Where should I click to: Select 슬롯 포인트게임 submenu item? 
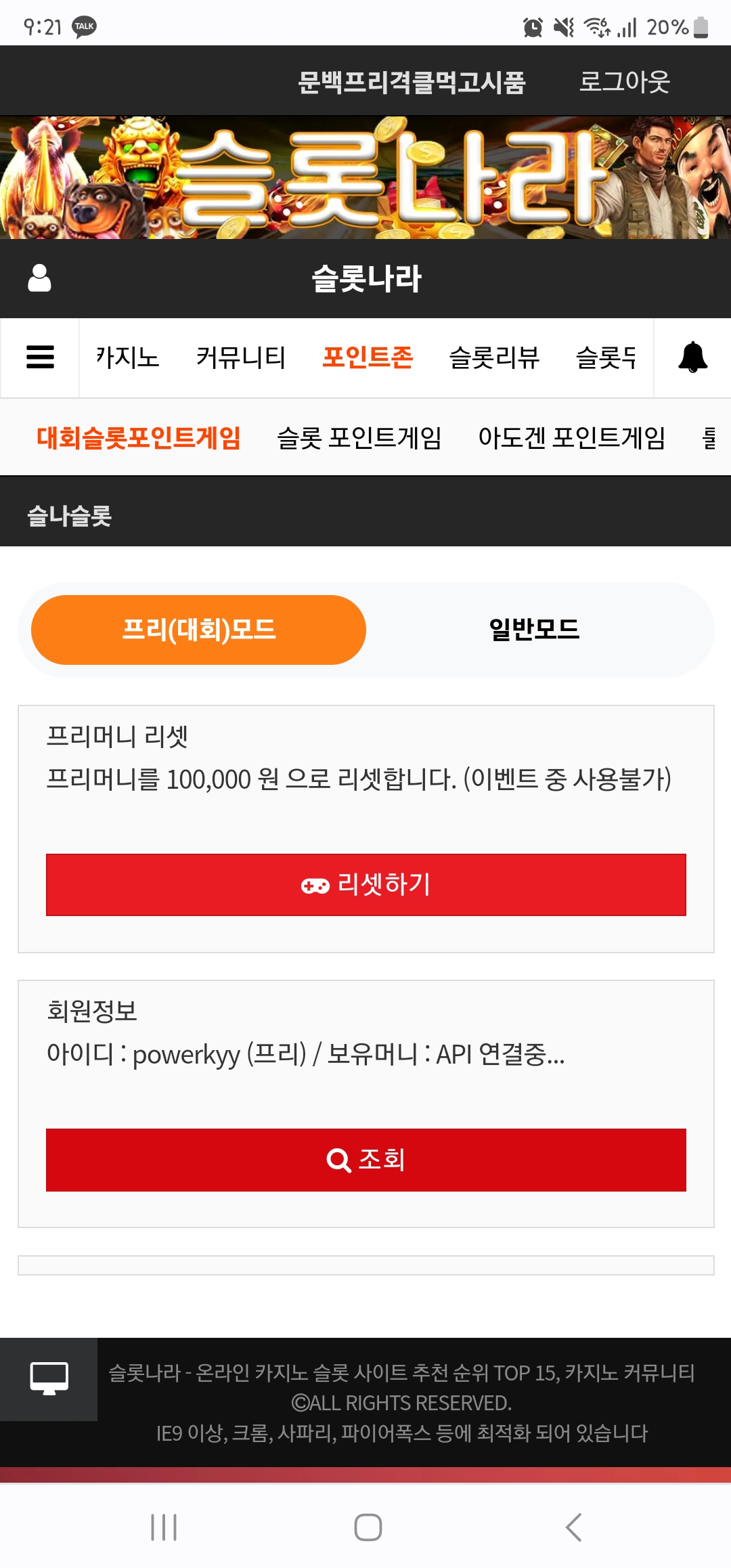(359, 438)
